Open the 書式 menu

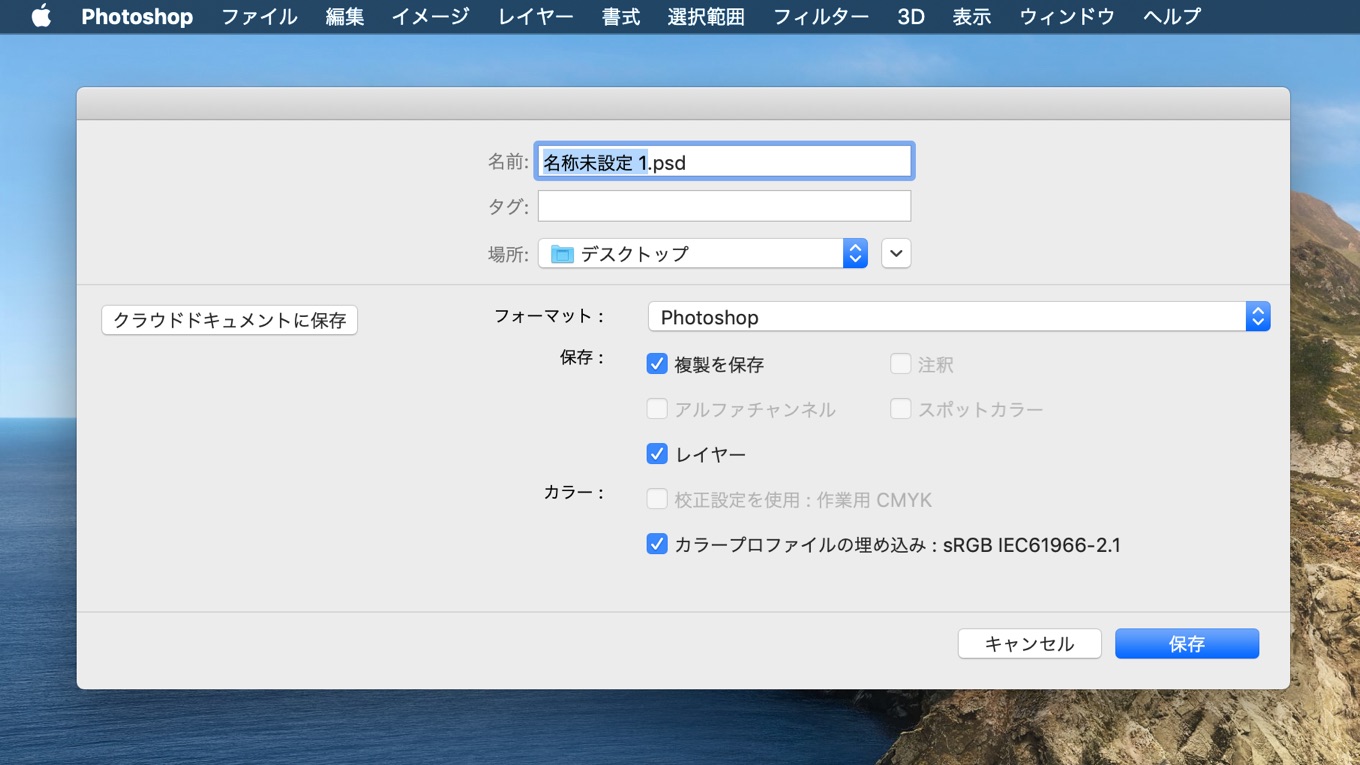click(x=621, y=16)
